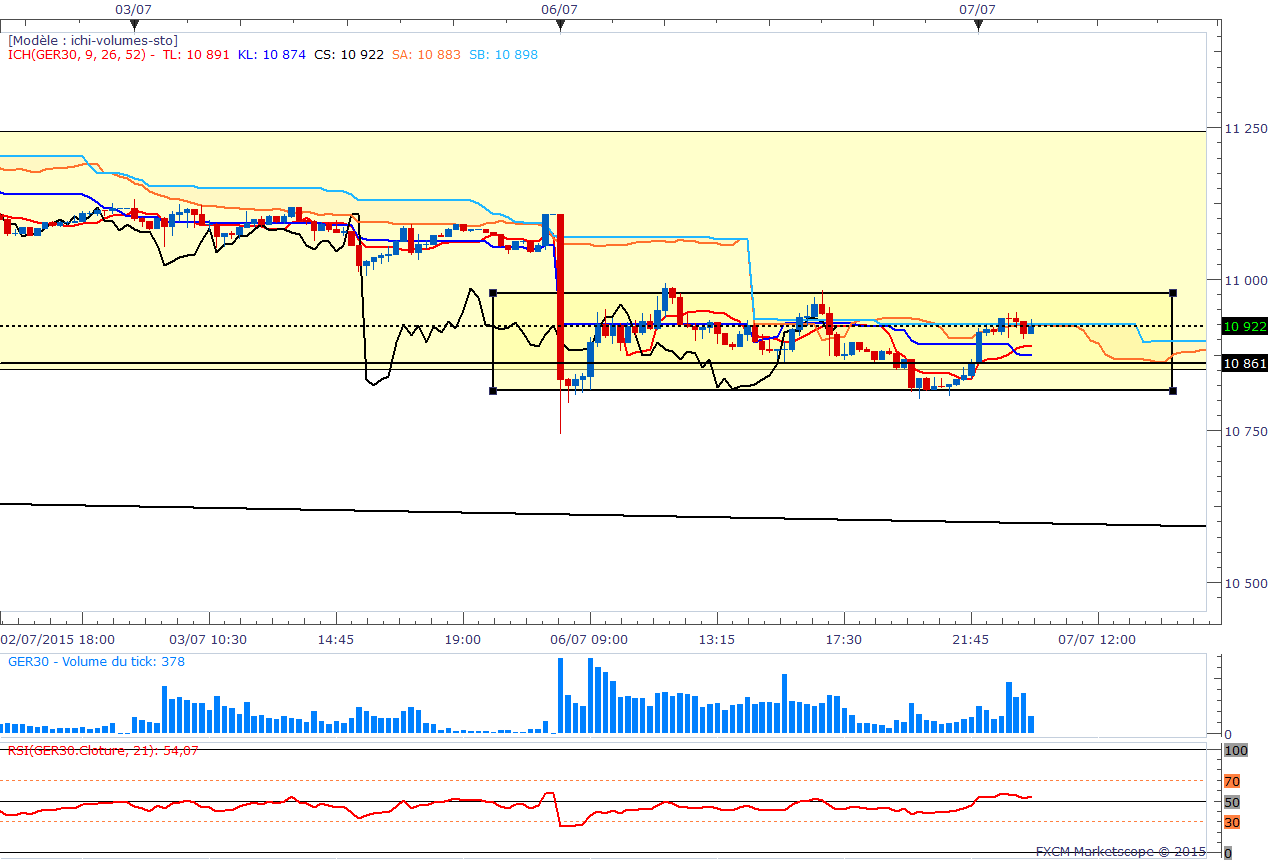Click the 06/07 date marker triangle
The image size is (1279, 860).
(561, 26)
